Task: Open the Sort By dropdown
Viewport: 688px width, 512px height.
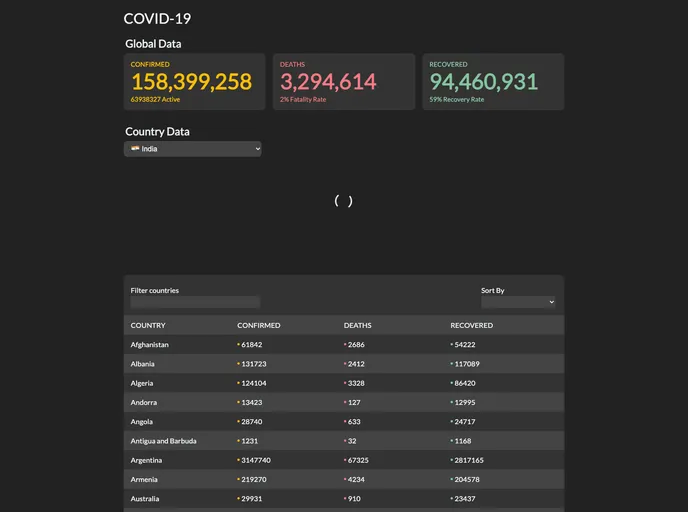Action: pyautogui.click(x=518, y=302)
